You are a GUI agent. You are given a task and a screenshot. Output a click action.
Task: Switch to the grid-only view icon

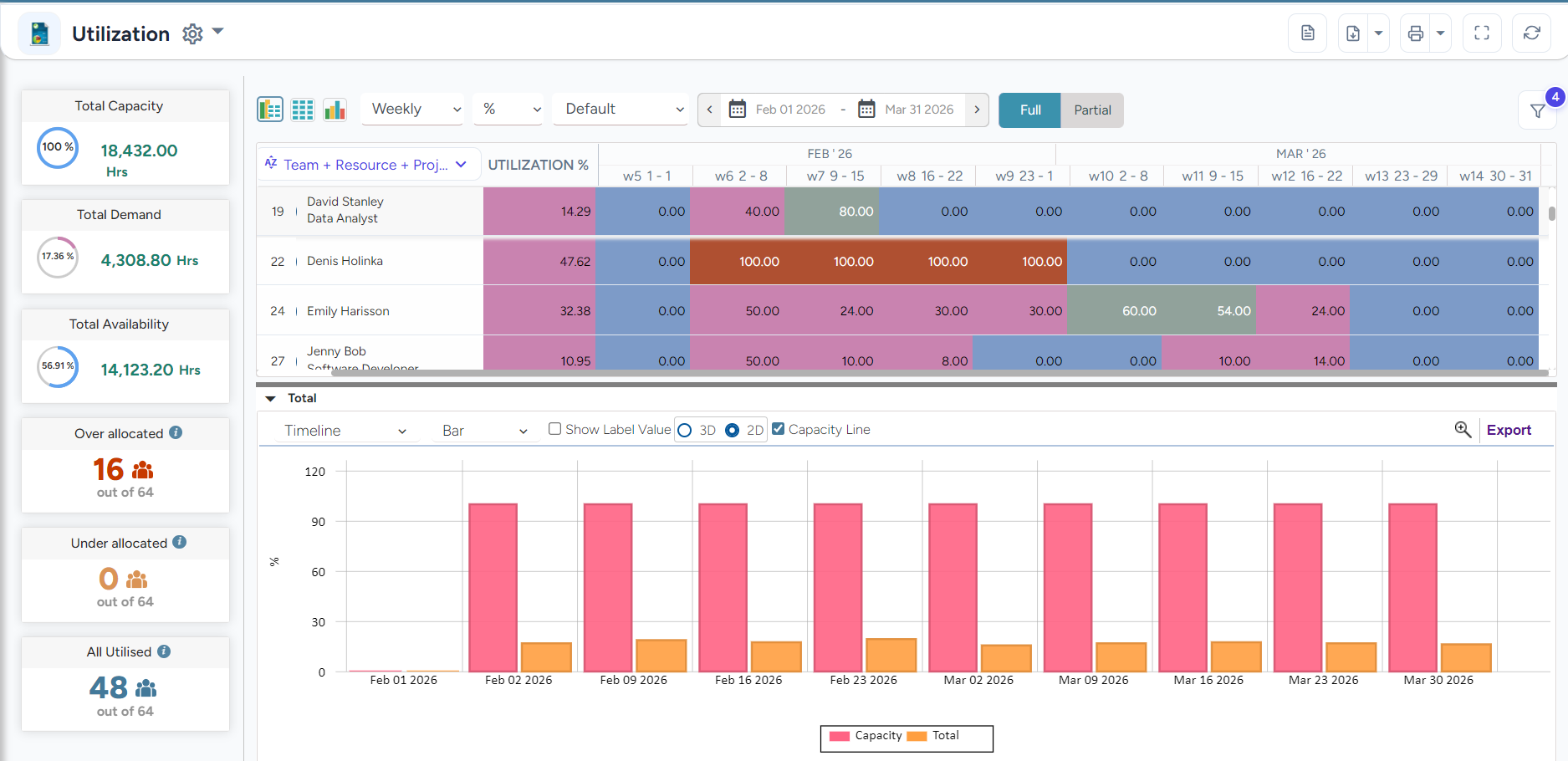302,109
